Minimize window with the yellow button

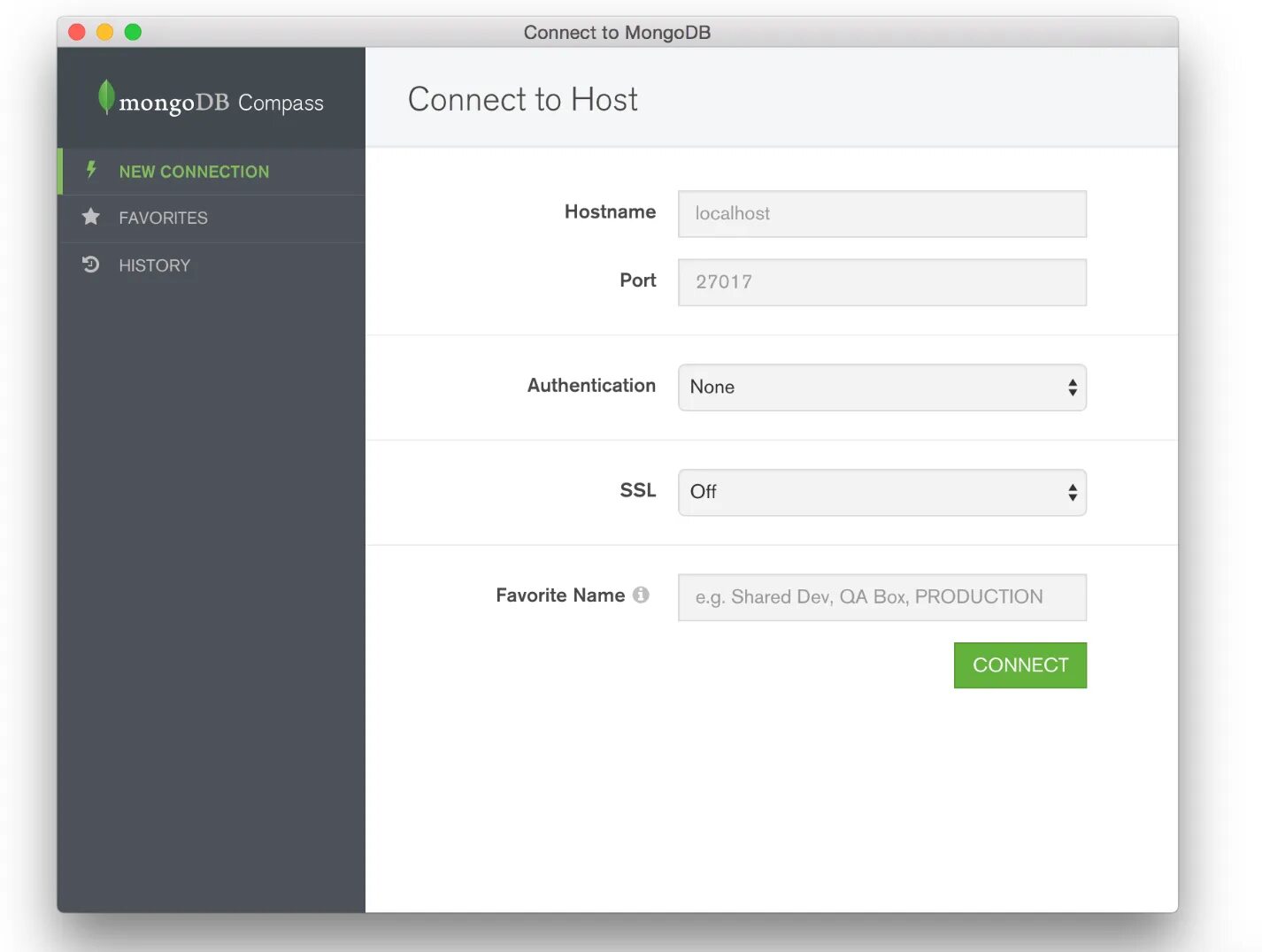[104, 32]
